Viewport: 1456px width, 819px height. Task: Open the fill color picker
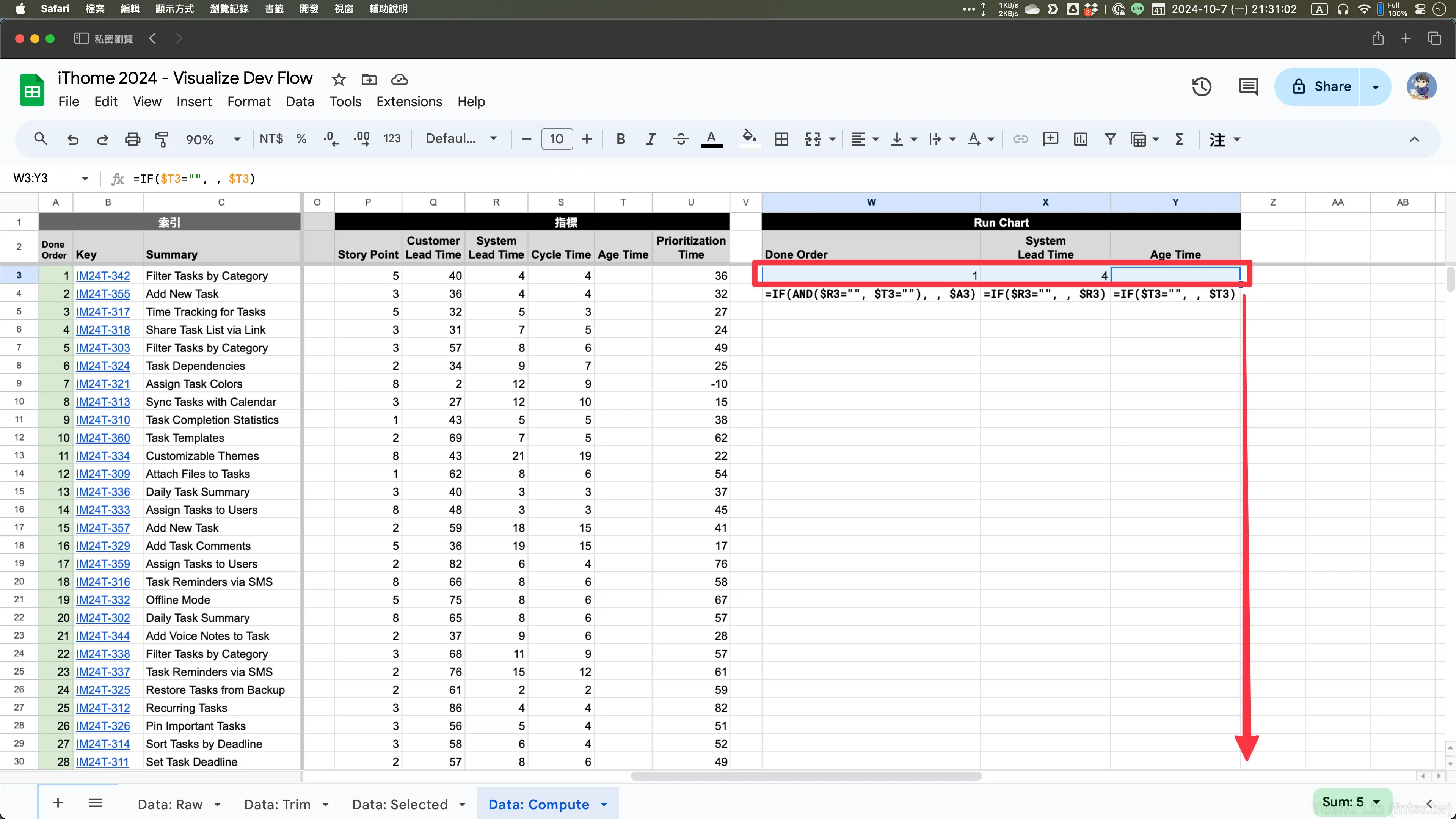click(x=750, y=139)
